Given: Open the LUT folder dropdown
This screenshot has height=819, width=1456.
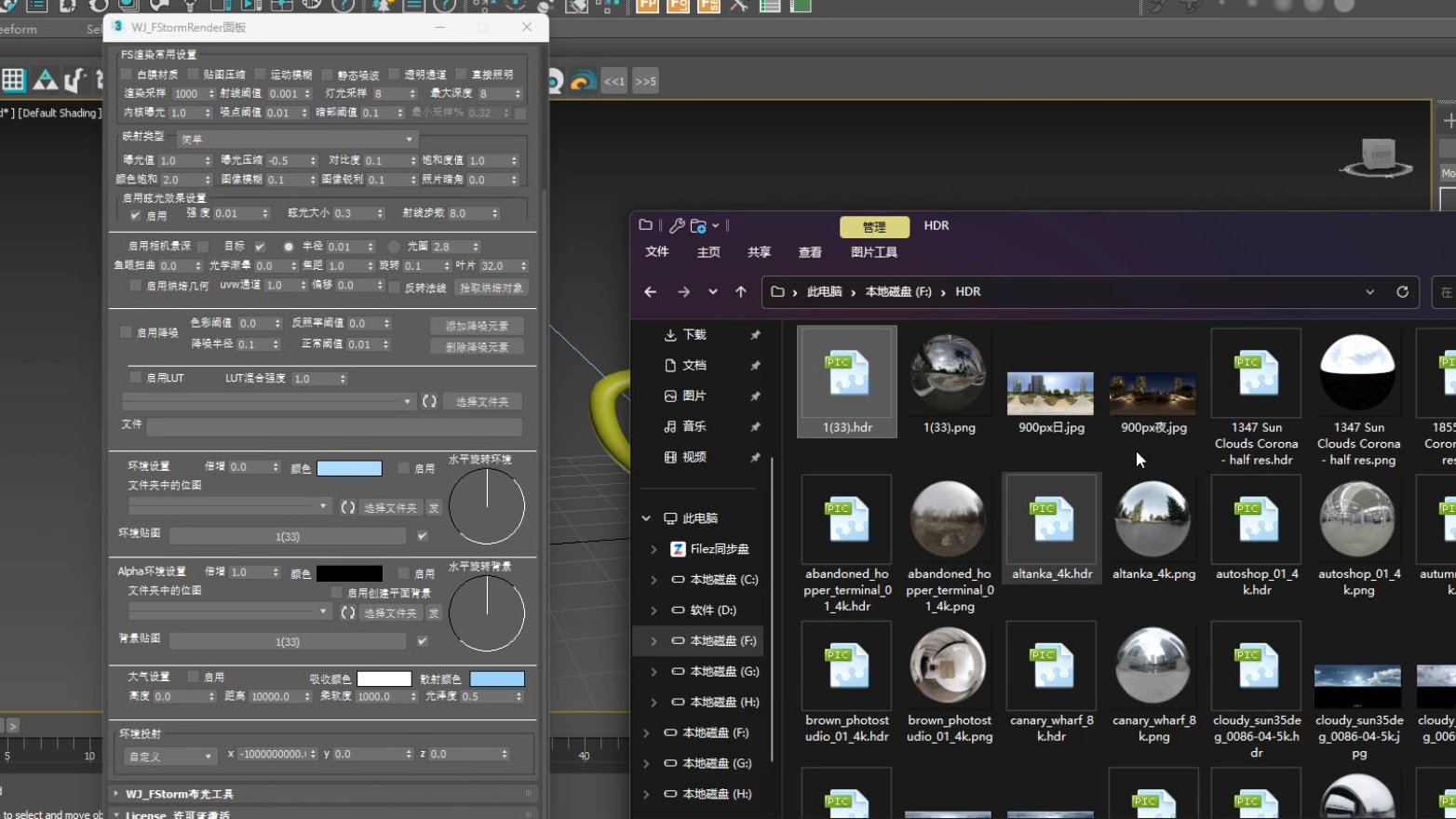Looking at the screenshot, I should 268,401.
